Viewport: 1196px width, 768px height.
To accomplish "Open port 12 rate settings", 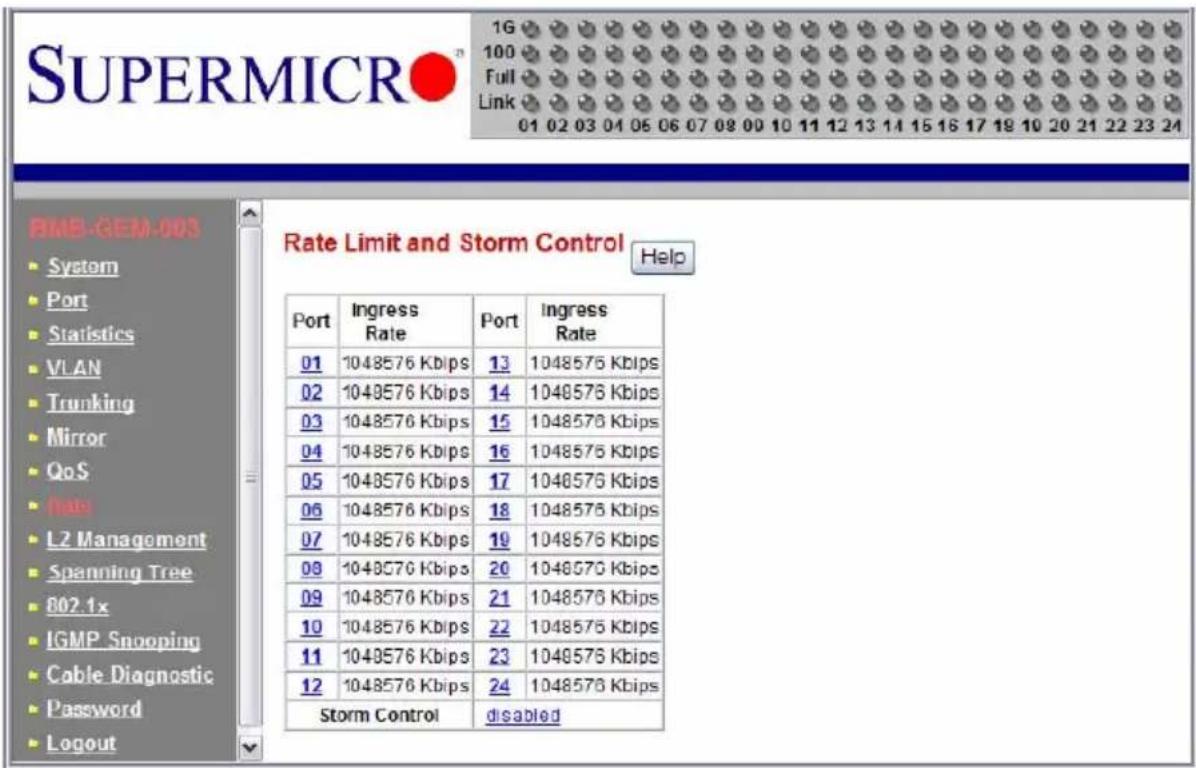I will (310, 686).
